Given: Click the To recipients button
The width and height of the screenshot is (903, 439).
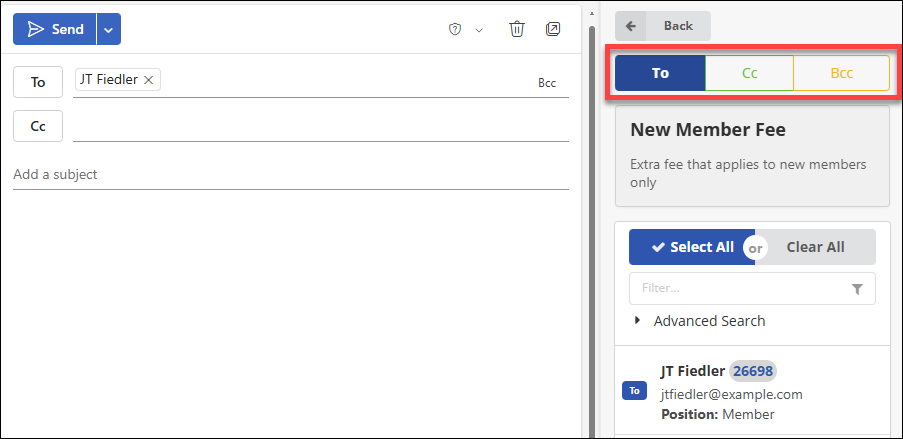Looking at the screenshot, I should (38, 82).
